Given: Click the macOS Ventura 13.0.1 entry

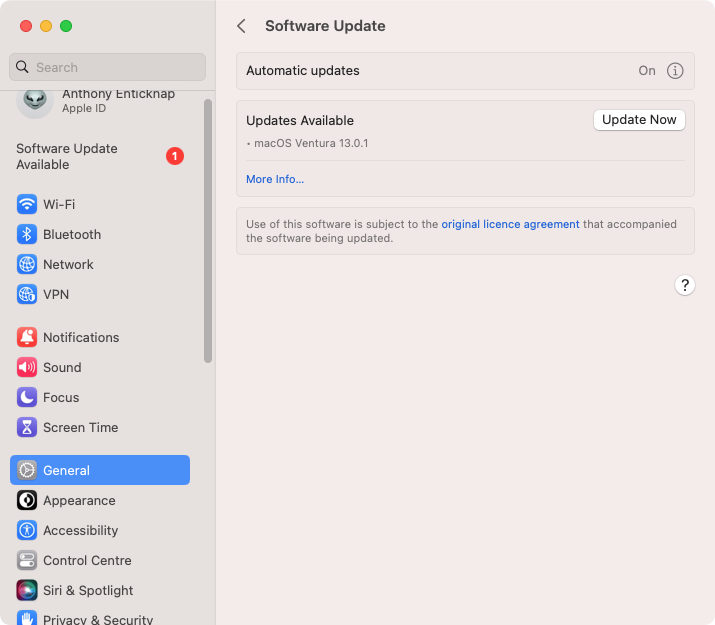Looking at the screenshot, I should click(311, 143).
